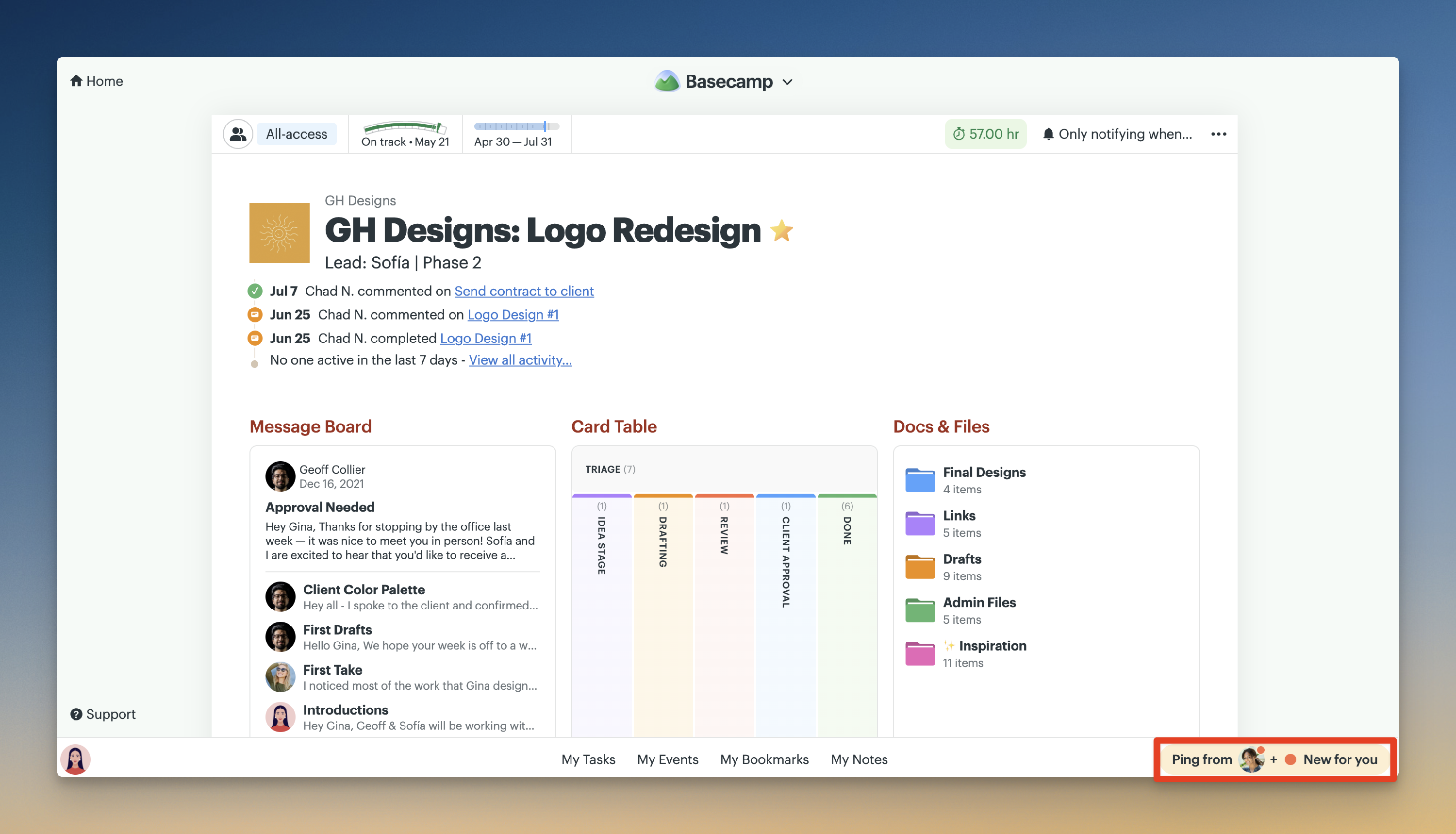Open the Ping from avatar

(x=1251, y=760)
